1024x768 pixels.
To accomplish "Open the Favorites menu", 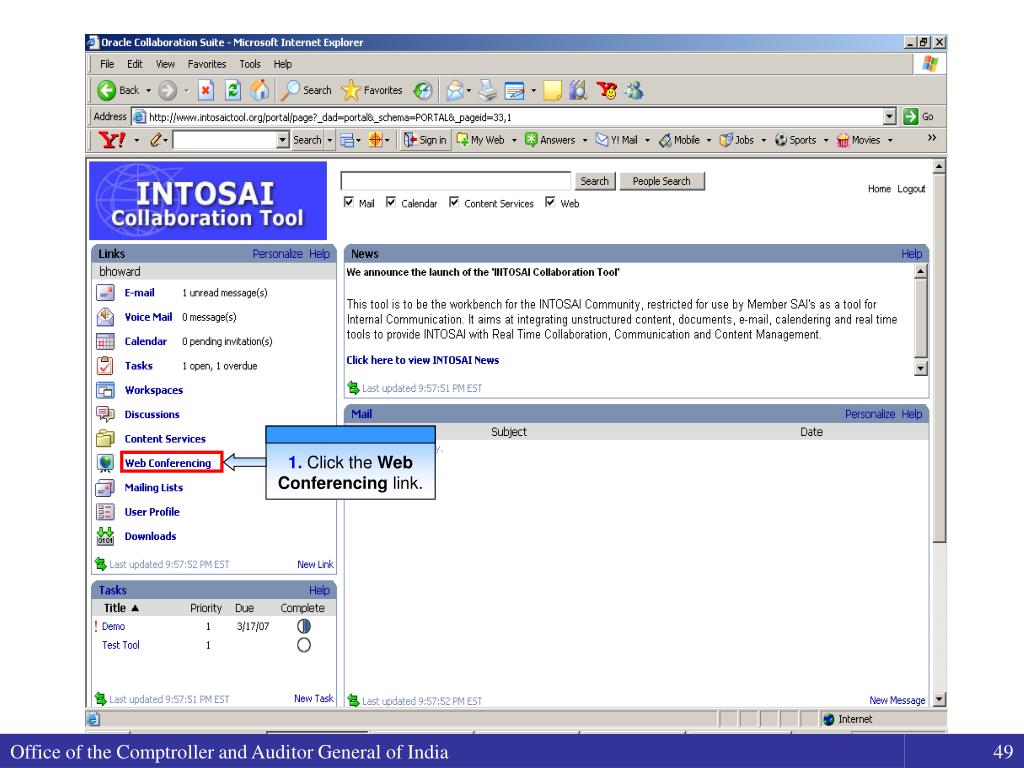I will 206,64.
